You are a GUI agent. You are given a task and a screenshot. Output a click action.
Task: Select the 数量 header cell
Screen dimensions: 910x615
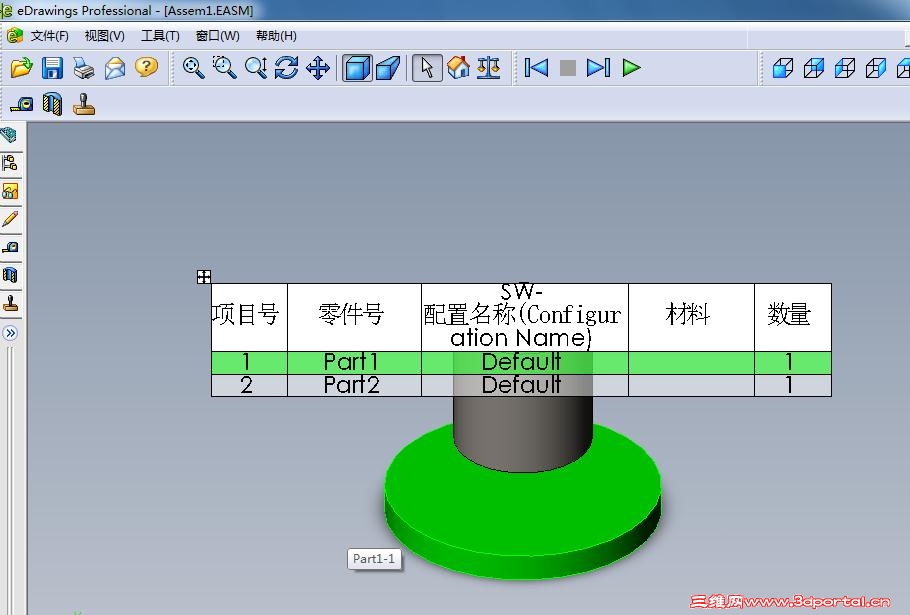pyautogui.click(x=793, y=317)
